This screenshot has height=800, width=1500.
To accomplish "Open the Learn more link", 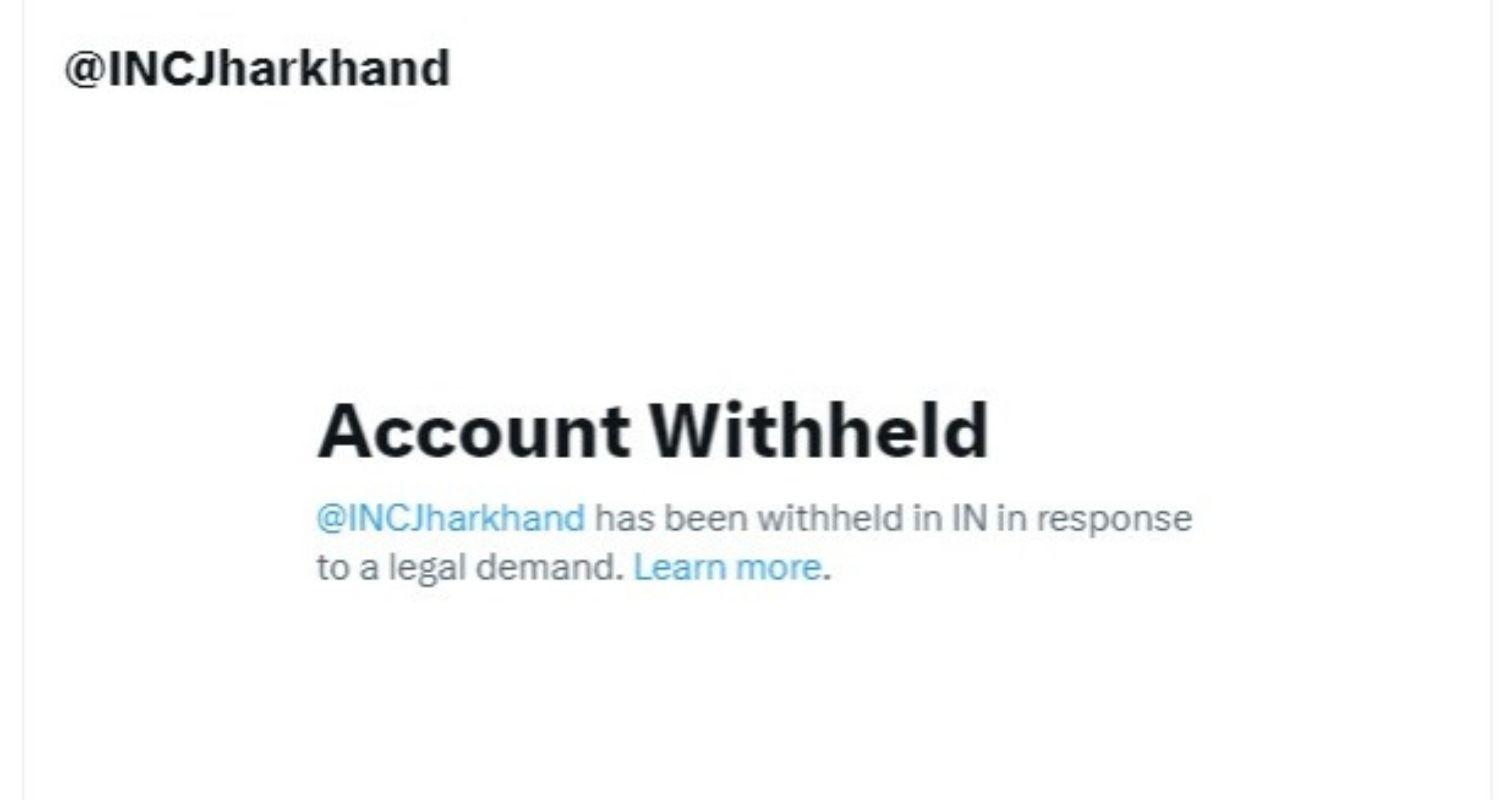I will click(x=727, y=568).
